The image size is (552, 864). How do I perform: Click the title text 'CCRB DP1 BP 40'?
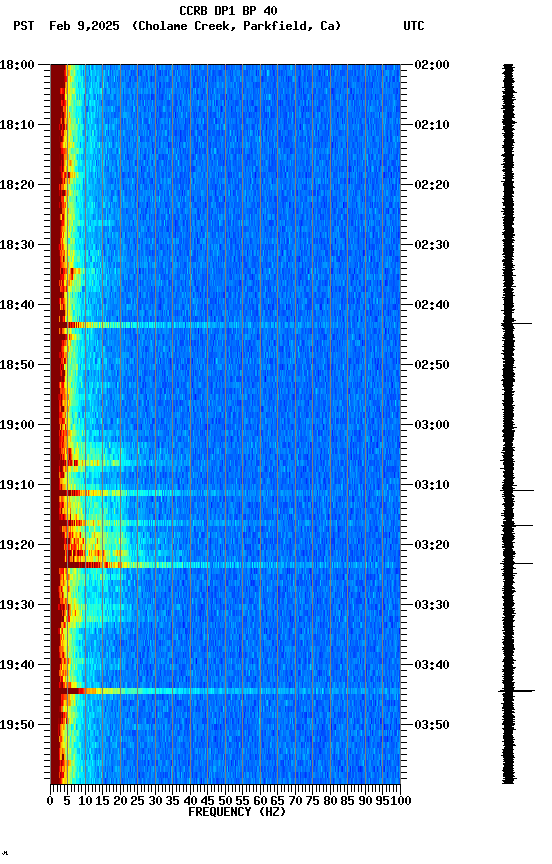tap(228, 10)
